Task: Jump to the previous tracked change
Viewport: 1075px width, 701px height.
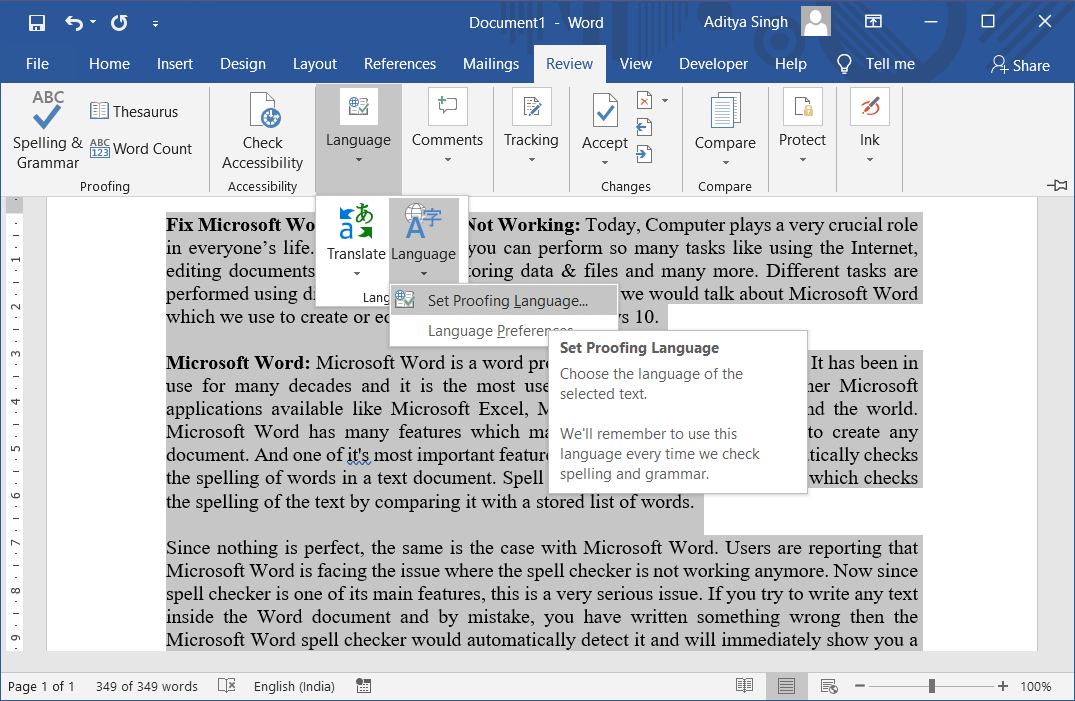Action: tap(645, 127)
